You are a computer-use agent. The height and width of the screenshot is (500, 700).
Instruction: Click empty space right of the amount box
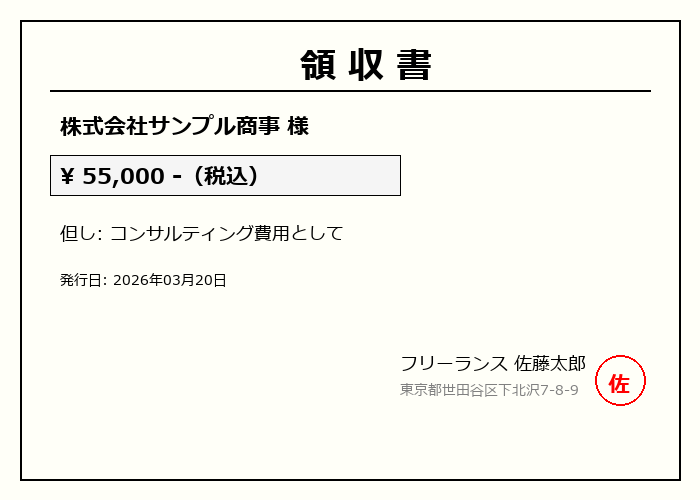(520, 176)
